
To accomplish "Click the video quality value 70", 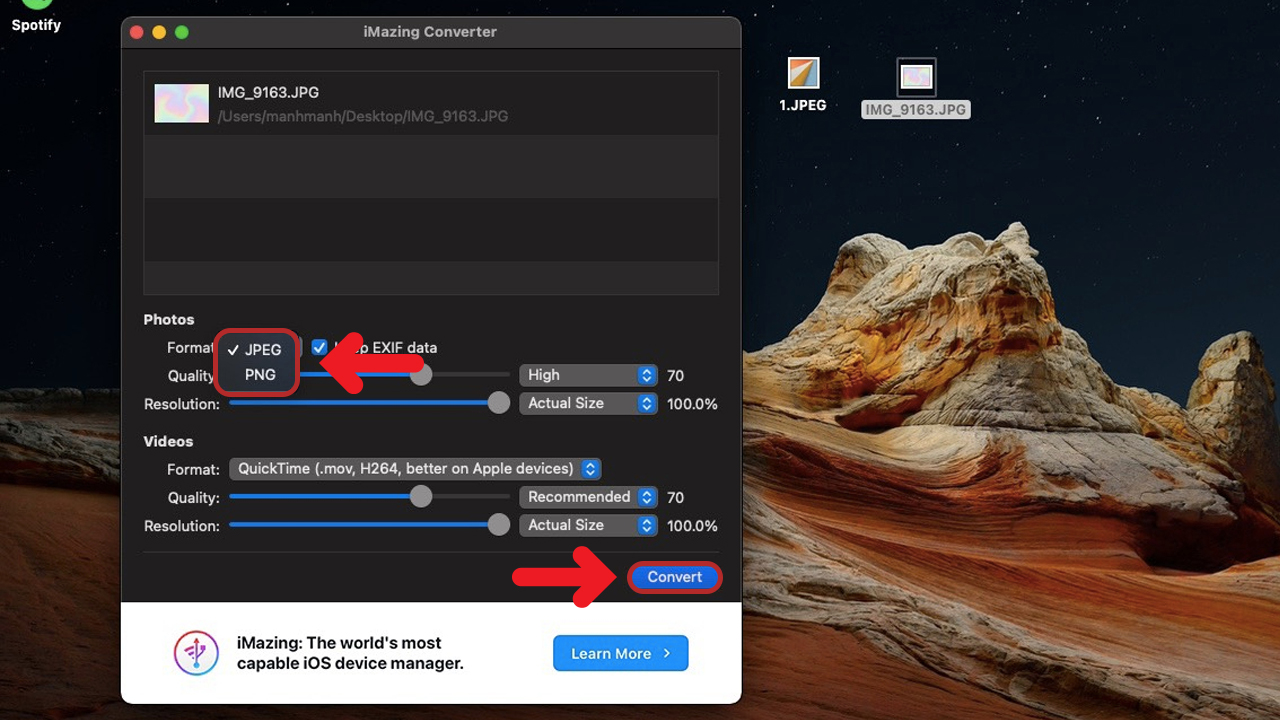I will point(675,498).
